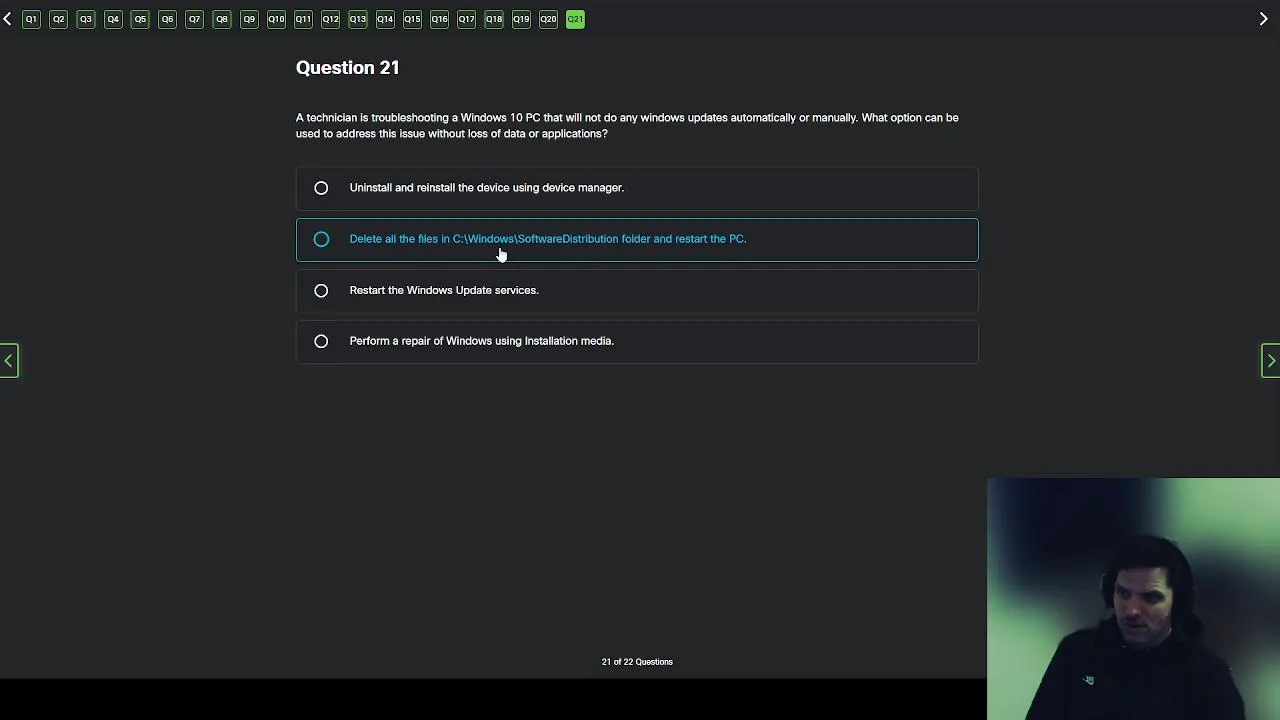Jump to question Q2 in navigator
1280x720 pixels.
click(58, 19)
